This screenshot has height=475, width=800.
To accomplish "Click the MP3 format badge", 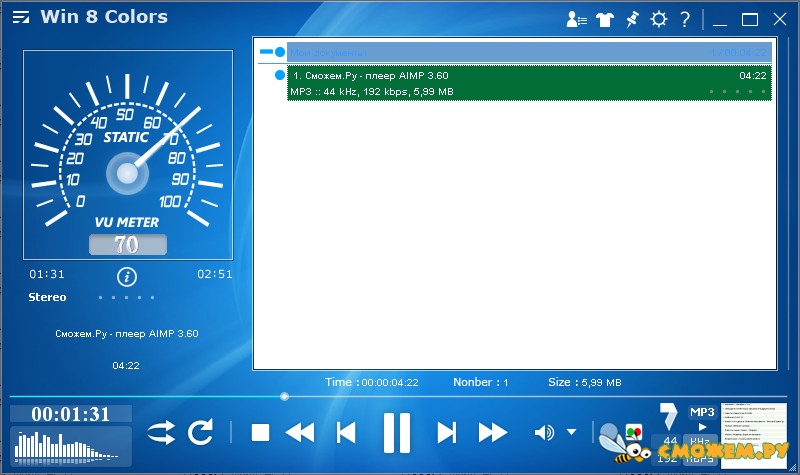I will pyautogui.click(x=702, y=412).
